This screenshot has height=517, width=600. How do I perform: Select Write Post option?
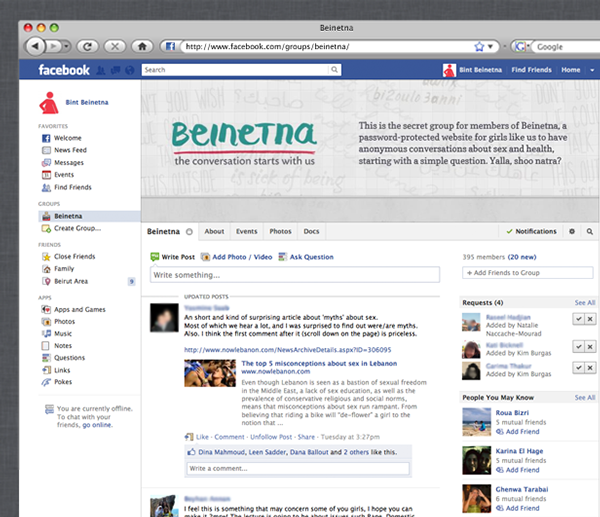coord(173,257)
